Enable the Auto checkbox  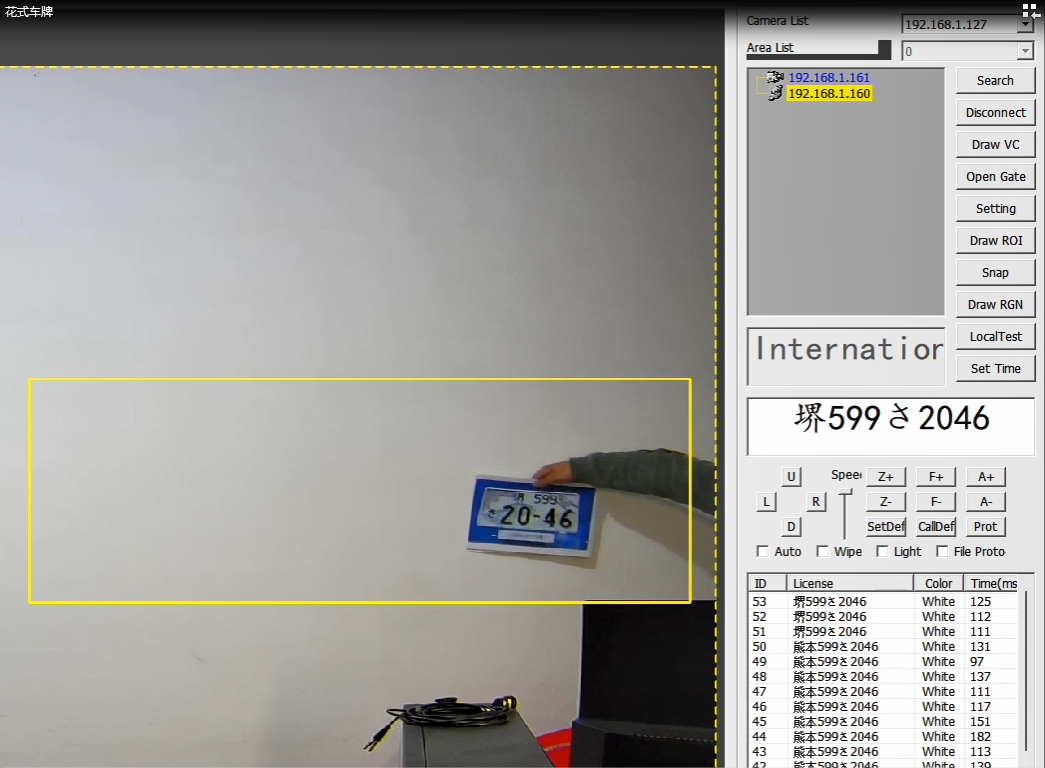pyautogui.click(x=763, y=551)
